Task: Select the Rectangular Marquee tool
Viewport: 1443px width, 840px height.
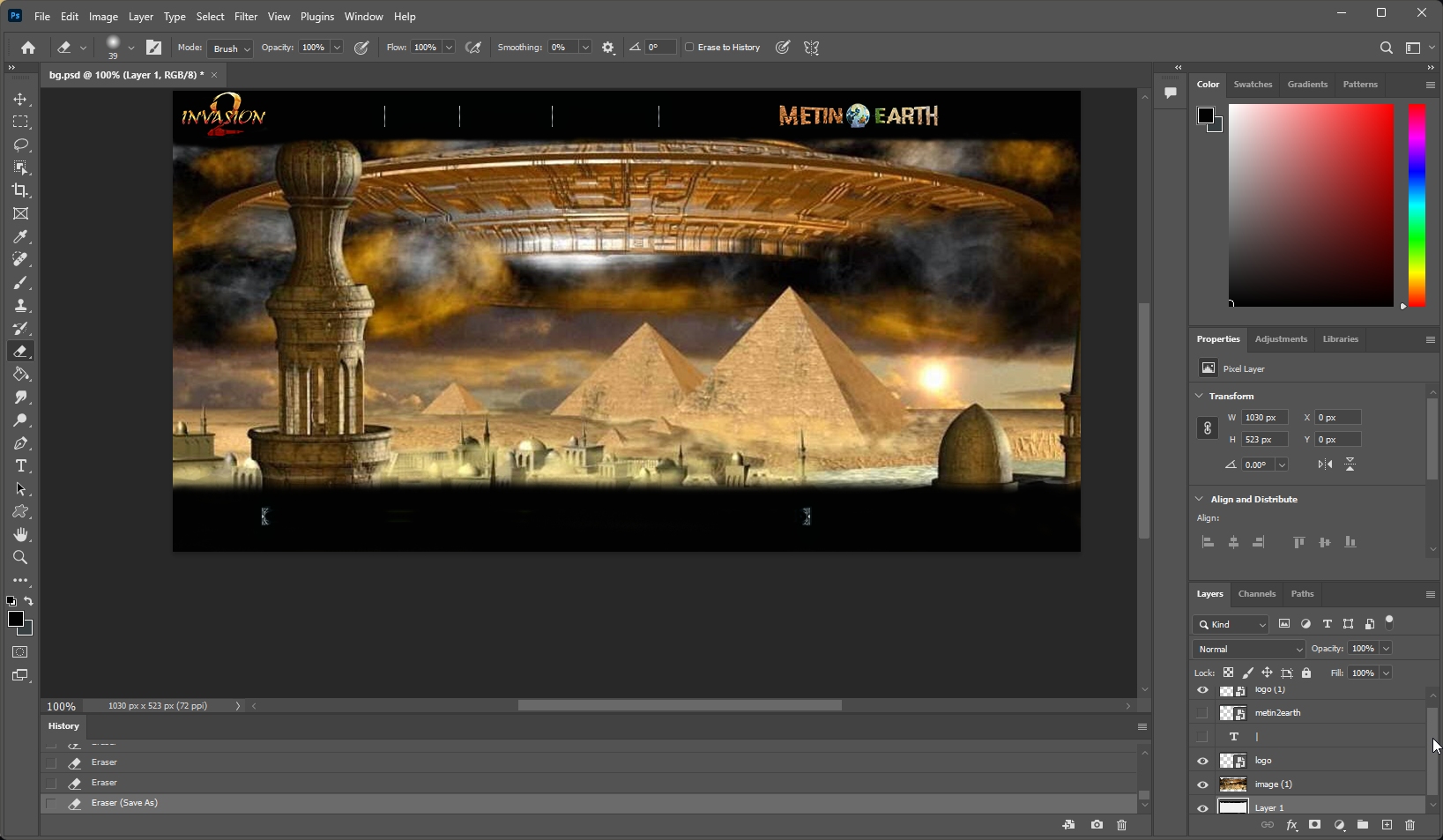Action: pos(20,123)
